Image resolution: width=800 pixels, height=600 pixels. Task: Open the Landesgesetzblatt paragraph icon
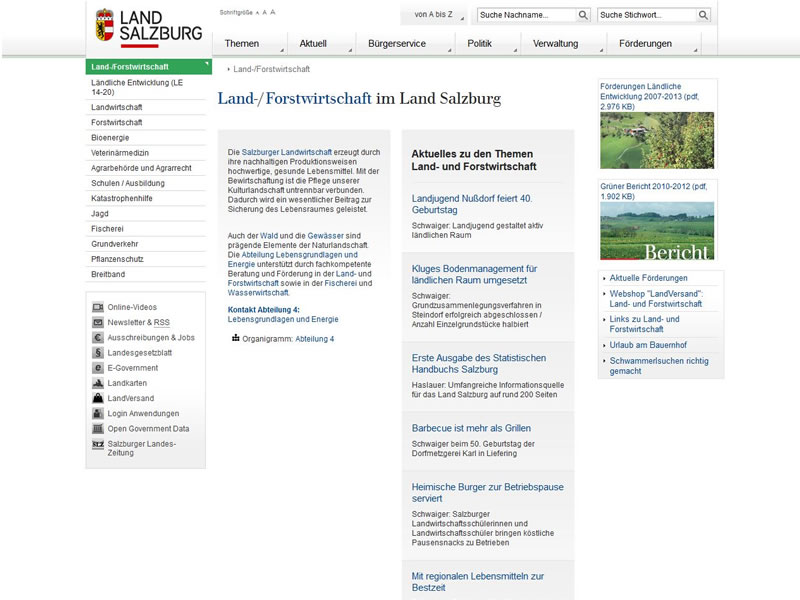point(98,352)
